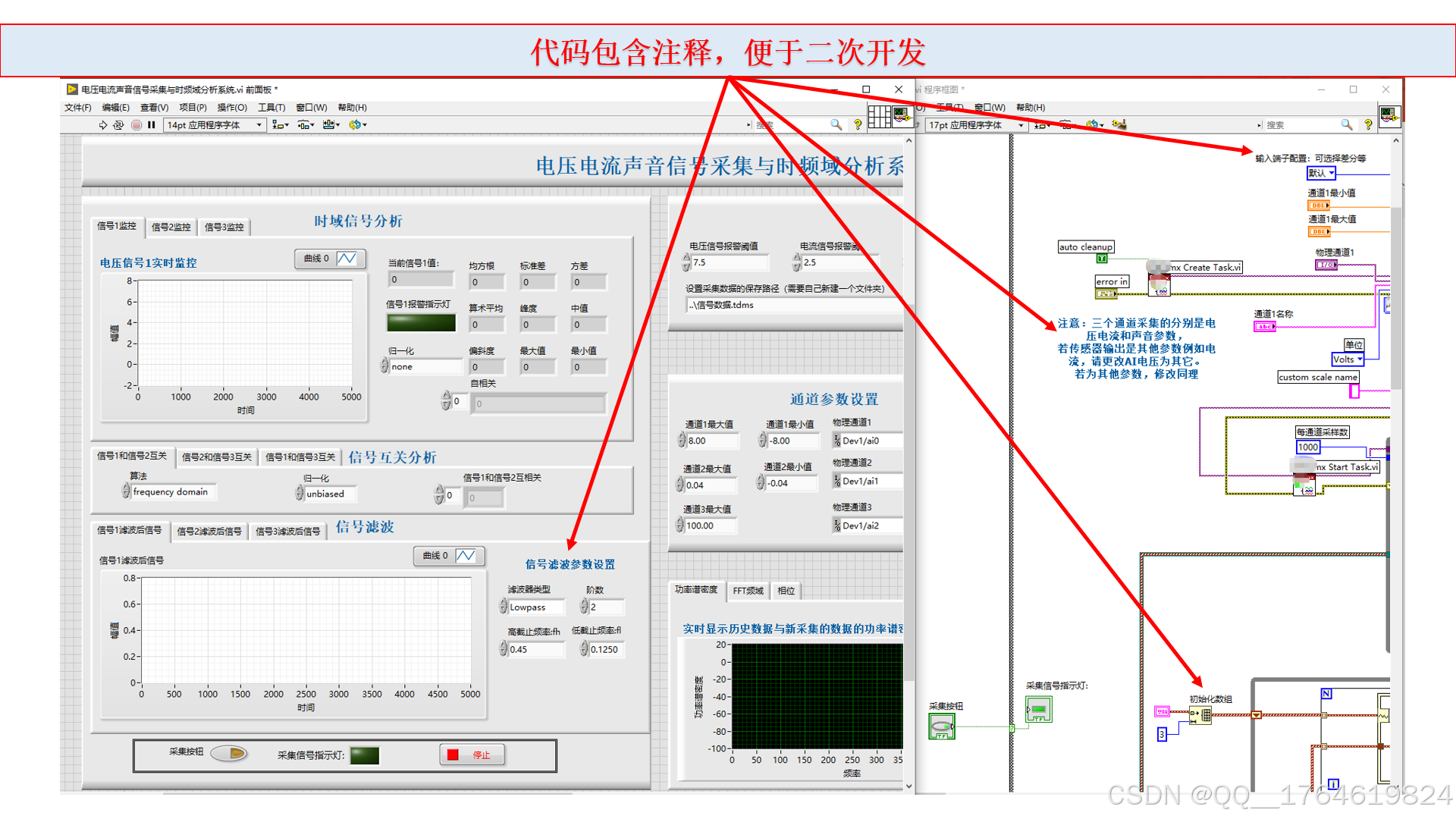Click the red 停止 button
The image size is (1456, 819).
click(472, 755)
